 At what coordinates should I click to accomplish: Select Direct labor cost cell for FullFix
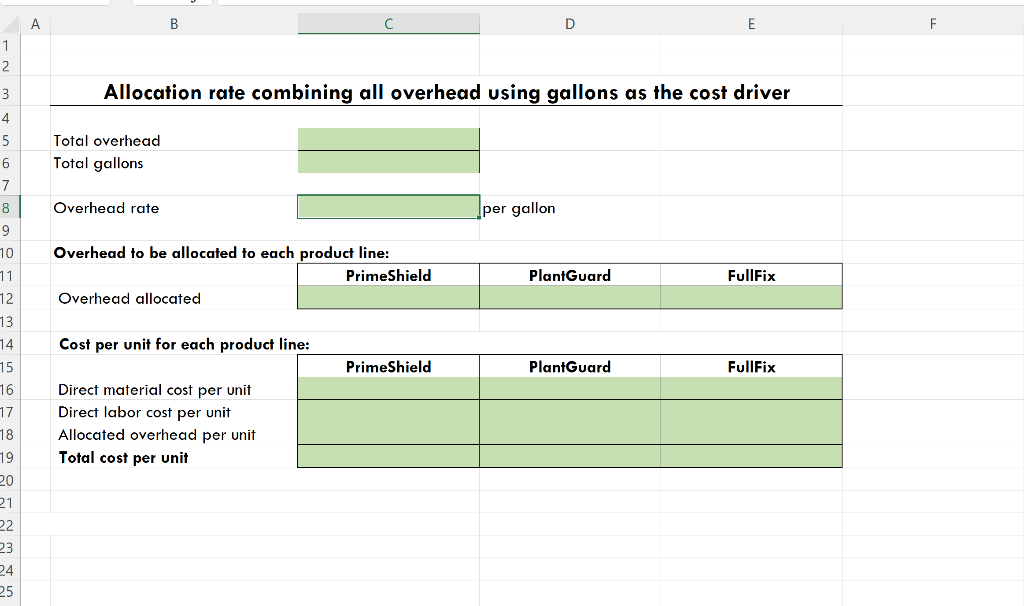751,411
